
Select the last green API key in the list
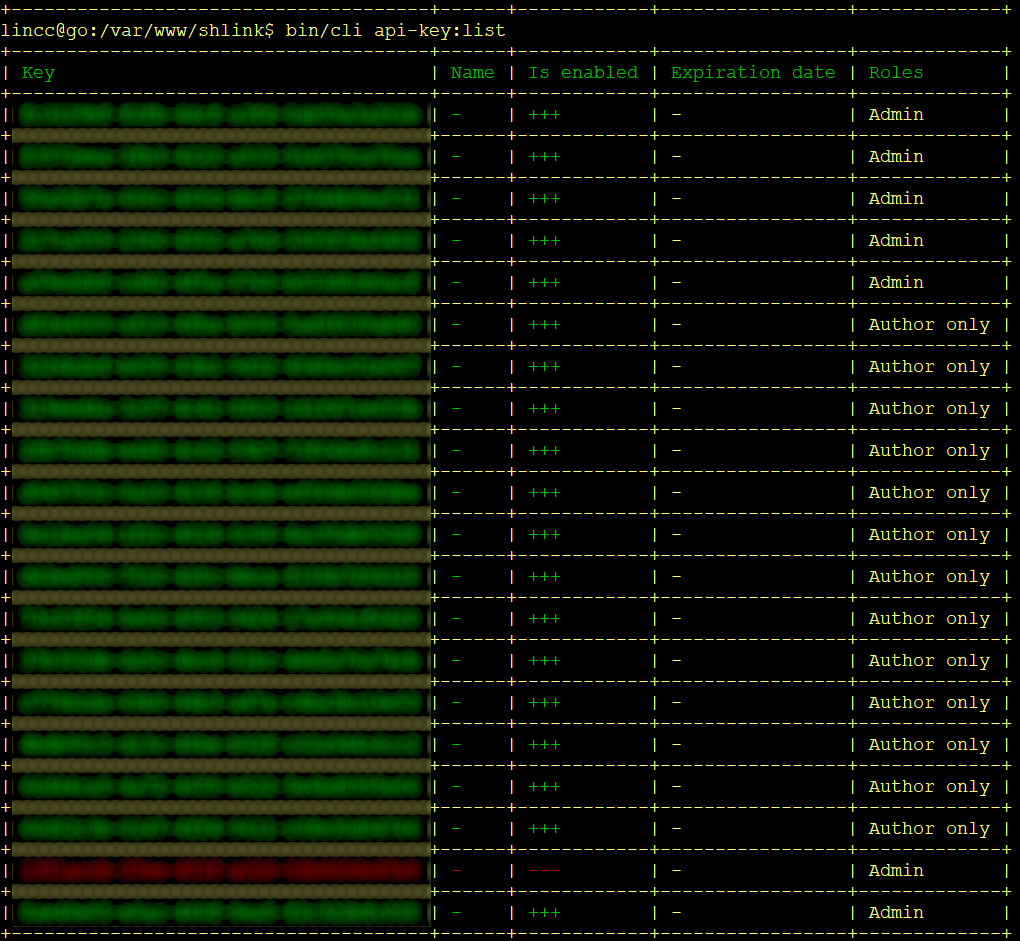pos(220,912)
